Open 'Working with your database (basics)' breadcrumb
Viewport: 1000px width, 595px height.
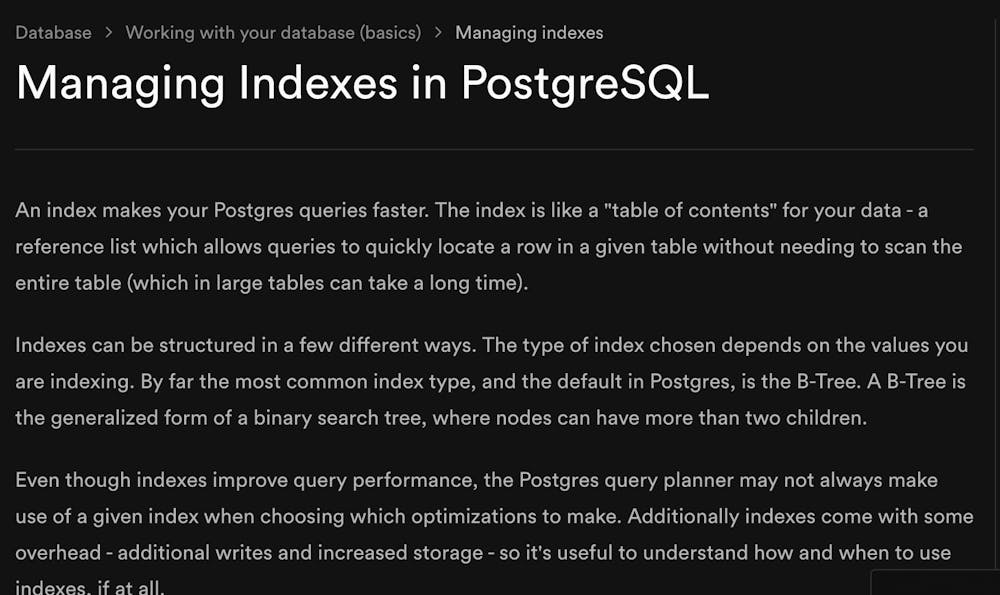[x=273, y=33]
